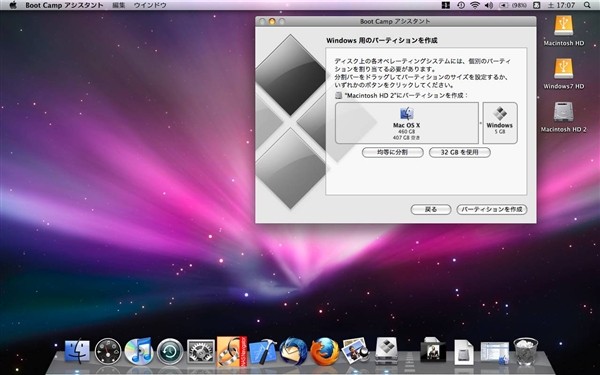The image size is (600, 375).
Task: Open the 編集 menu
Action: pyautogui.click(x=119, y=5)
